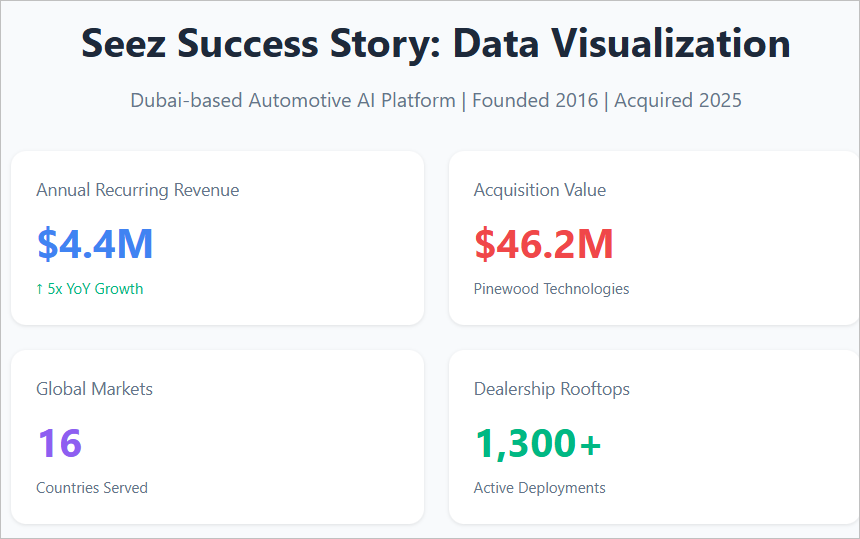
Task: Click the Pinewood Technologies caption
Action: [x=551, y=289]
